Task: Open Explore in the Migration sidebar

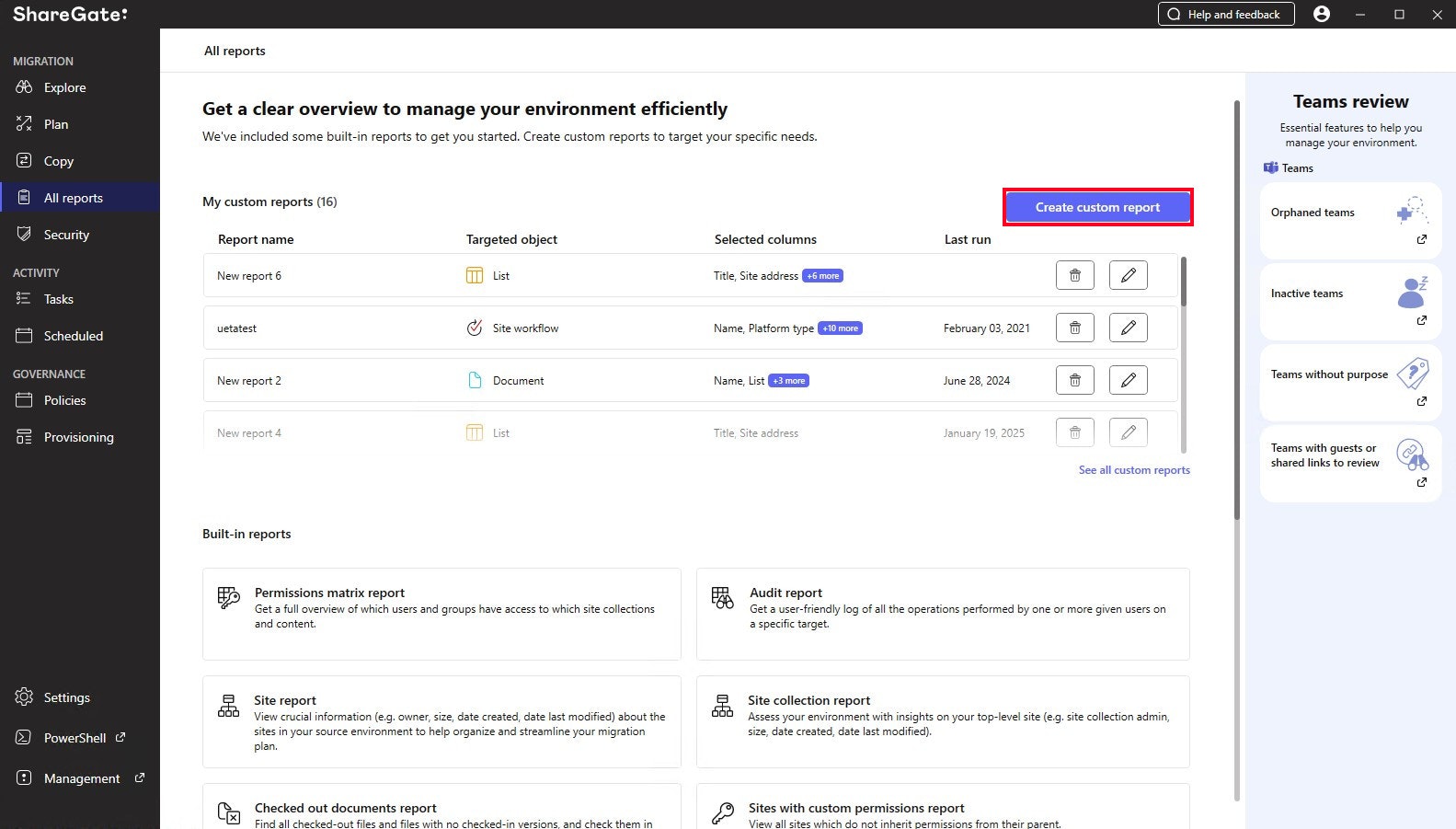Action: point(64,87)
